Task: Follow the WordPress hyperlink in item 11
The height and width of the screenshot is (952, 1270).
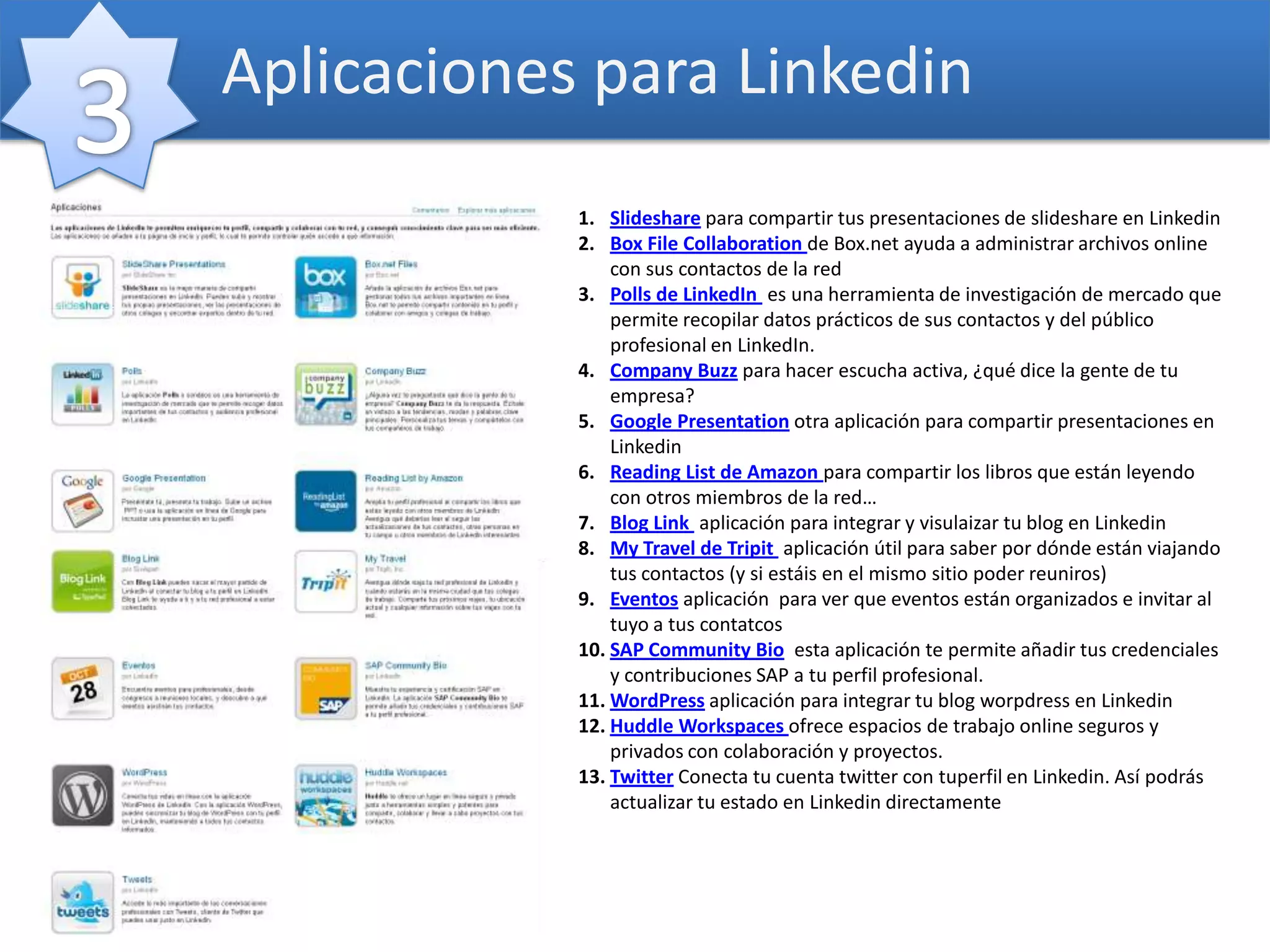Action: 657,701
